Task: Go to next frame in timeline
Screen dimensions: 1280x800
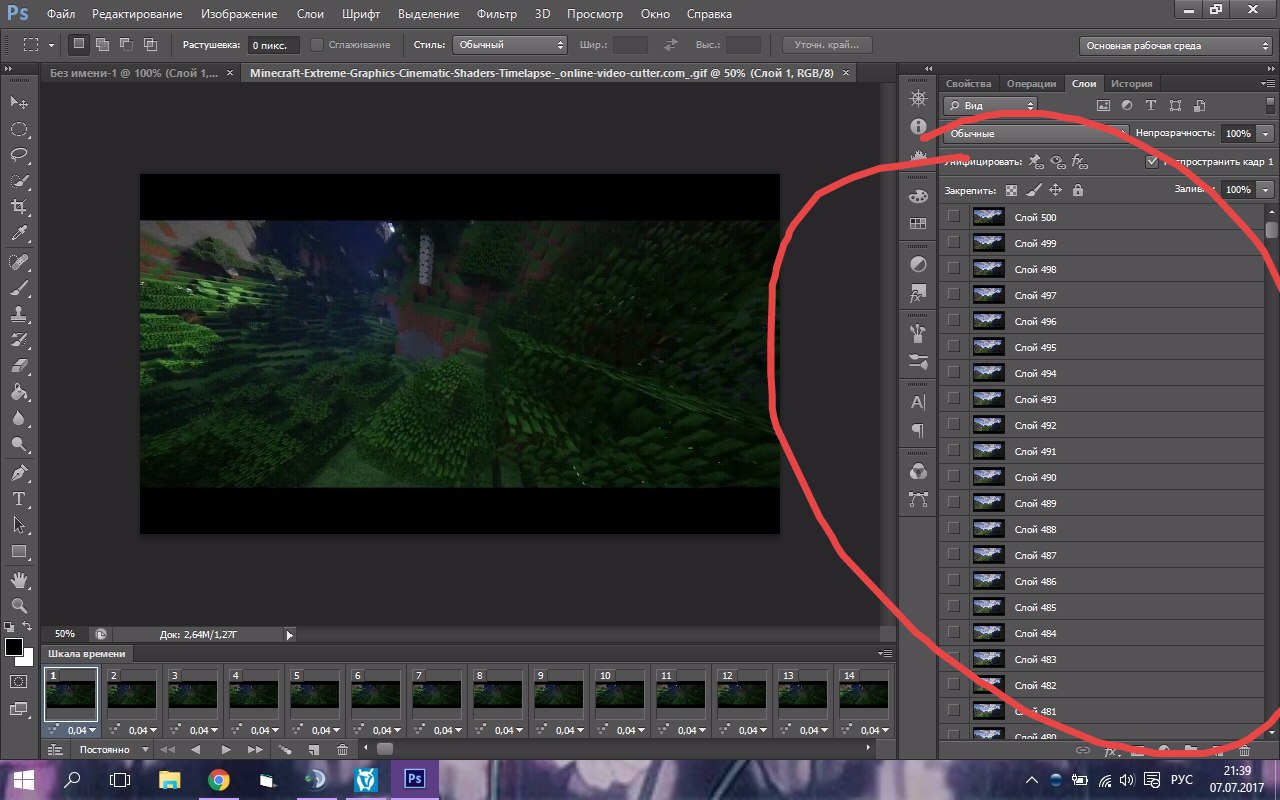Action: pos(256,749)
